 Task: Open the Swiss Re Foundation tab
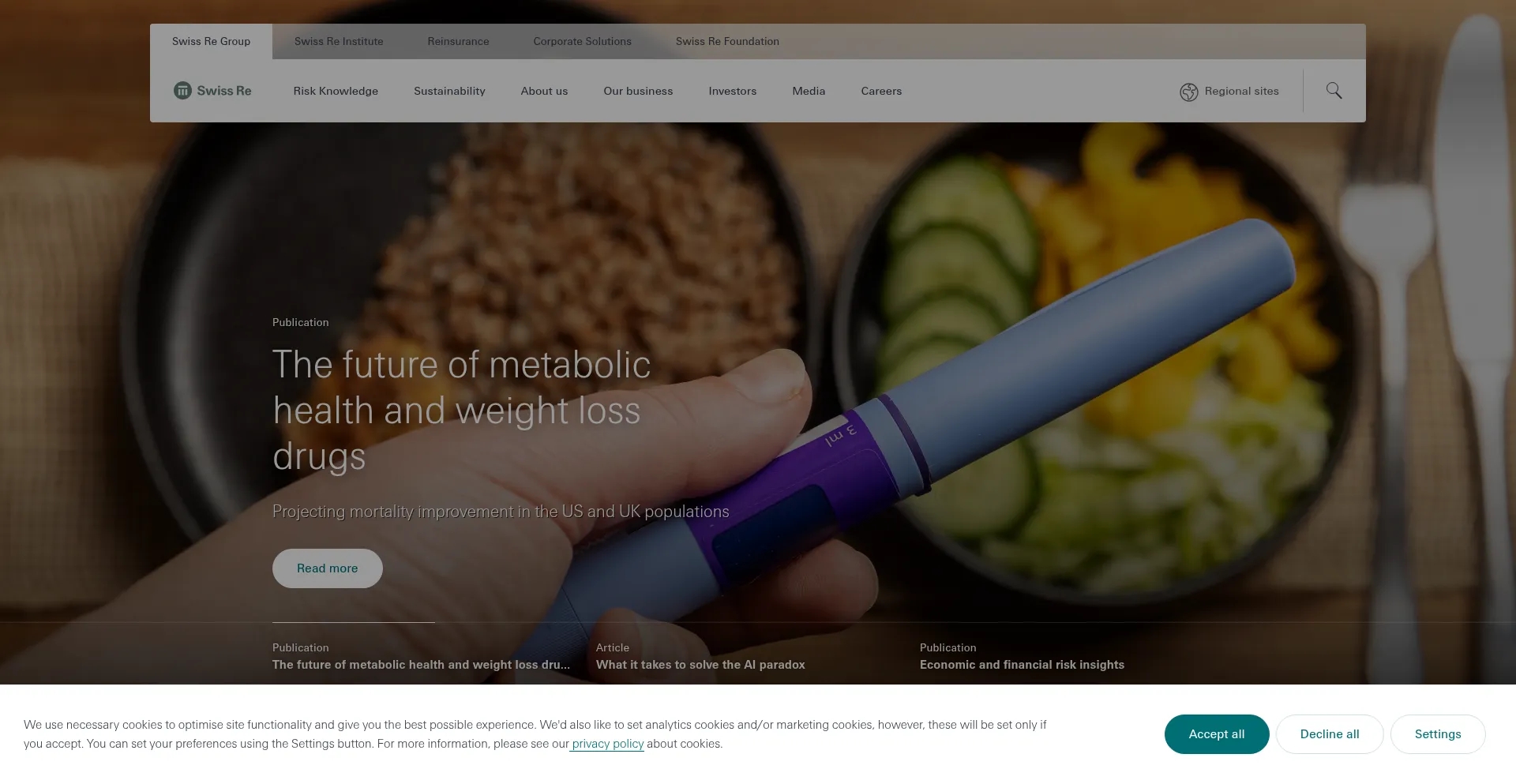727,41
